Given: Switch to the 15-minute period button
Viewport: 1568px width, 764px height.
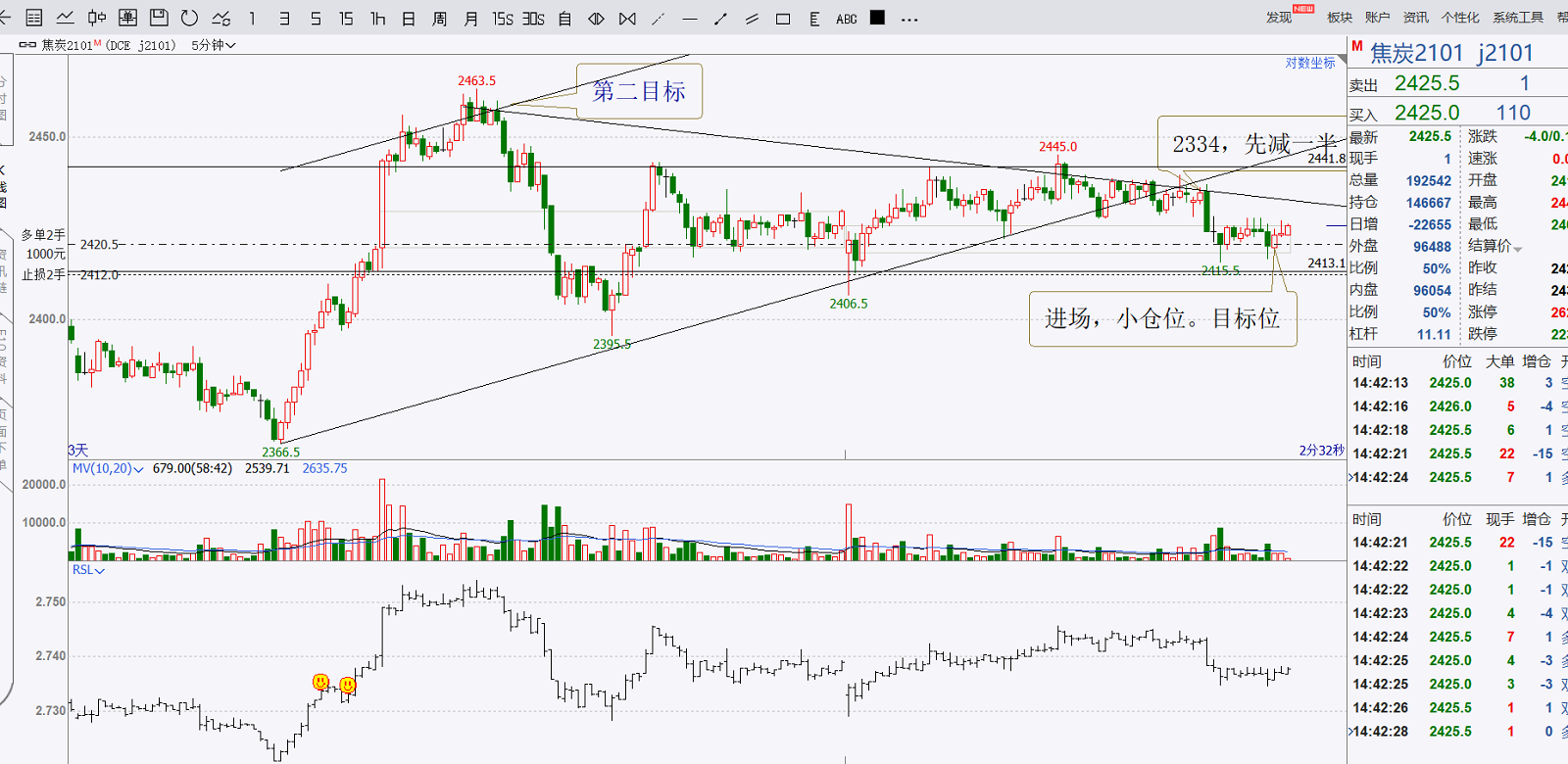Looking at the screenshot, I should [346, 19].
